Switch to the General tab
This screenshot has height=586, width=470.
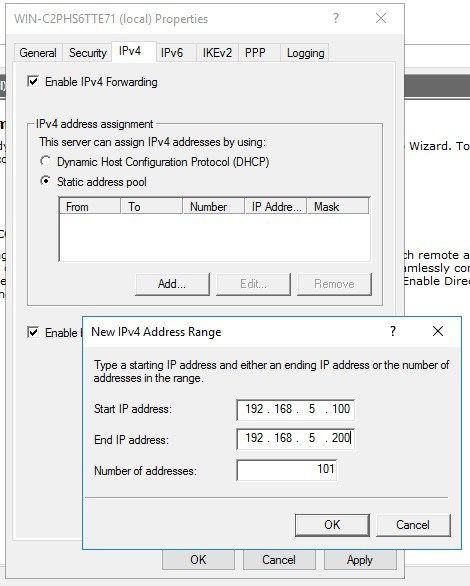pos(38,53)
